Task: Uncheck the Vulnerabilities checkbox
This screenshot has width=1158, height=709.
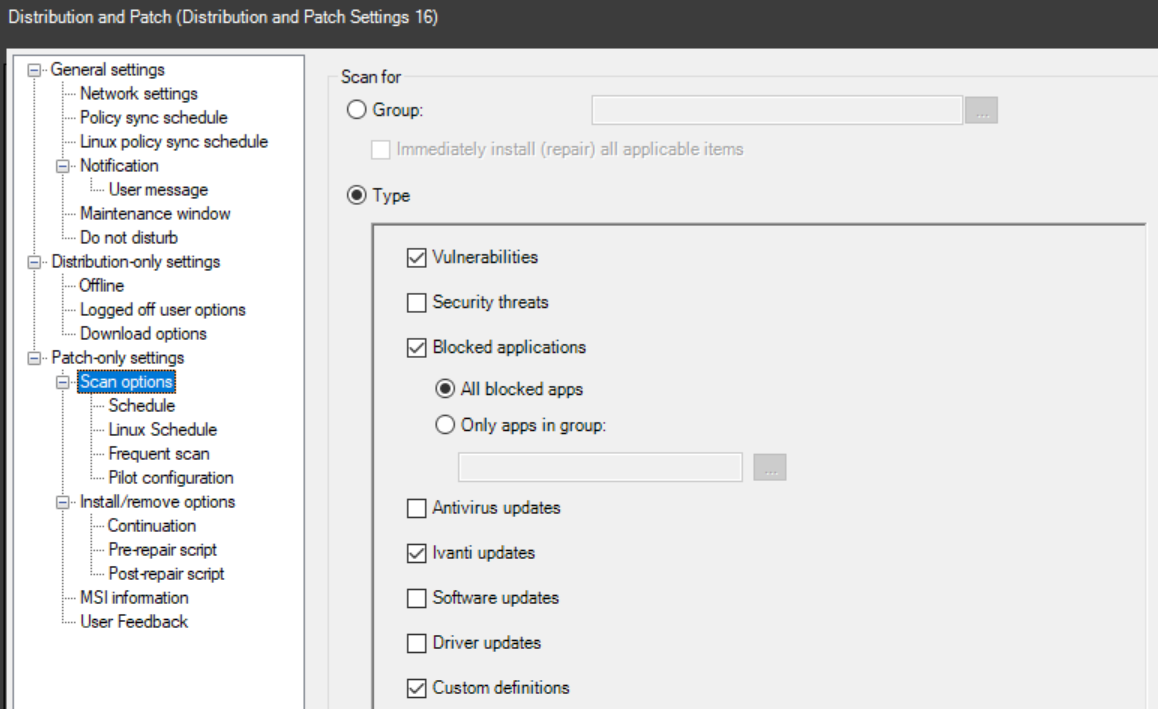Action: point(417,258)
